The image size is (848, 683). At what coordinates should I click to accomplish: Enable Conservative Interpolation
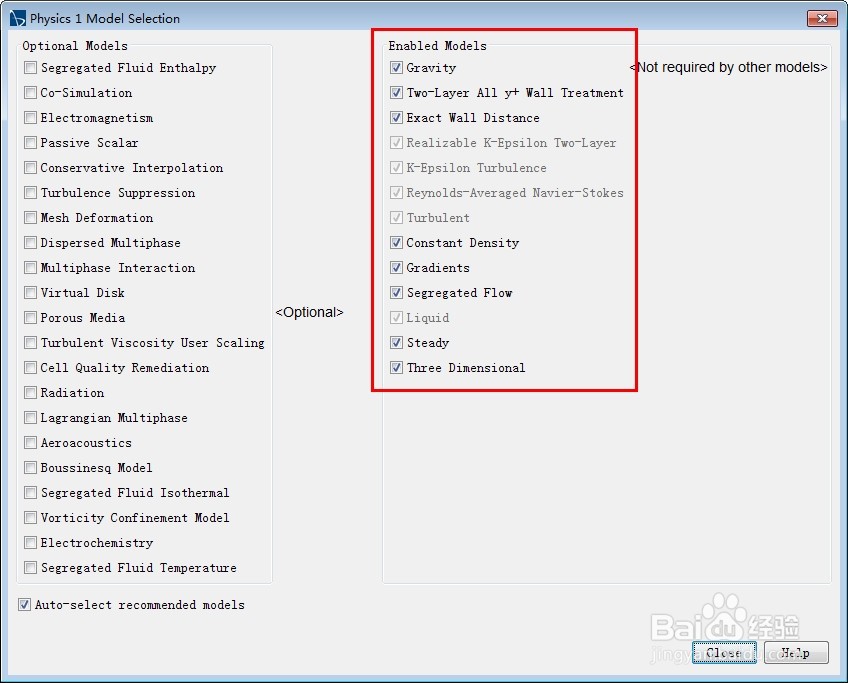click(31, 168)
